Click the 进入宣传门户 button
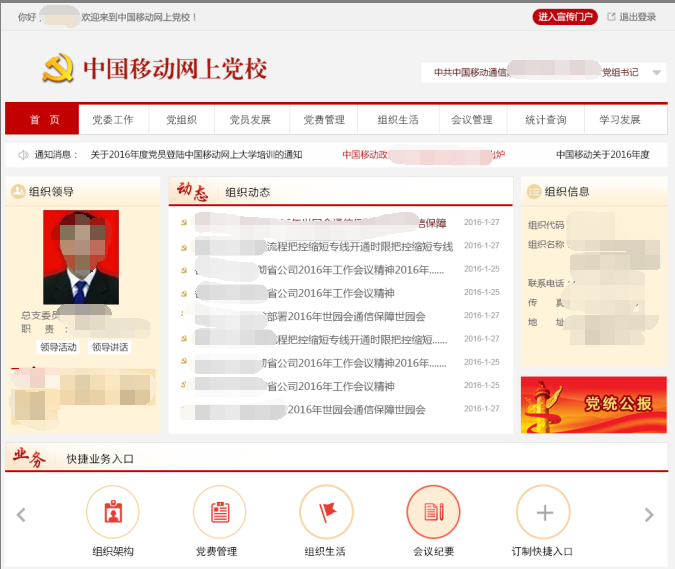675x569 pixels. pyautogui.click(x=565, y=17)
